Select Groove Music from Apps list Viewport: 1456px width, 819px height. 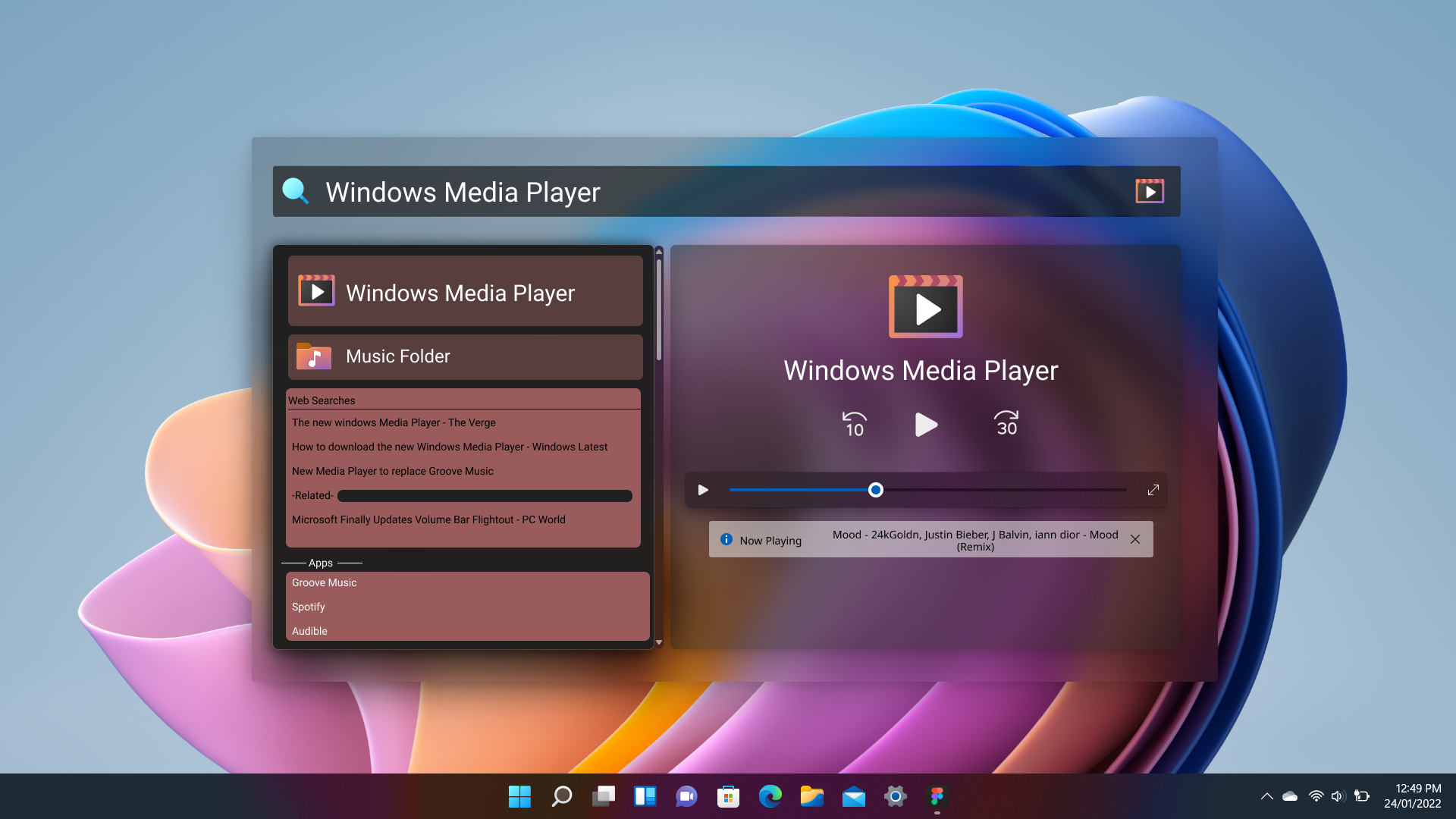[324, 582]
